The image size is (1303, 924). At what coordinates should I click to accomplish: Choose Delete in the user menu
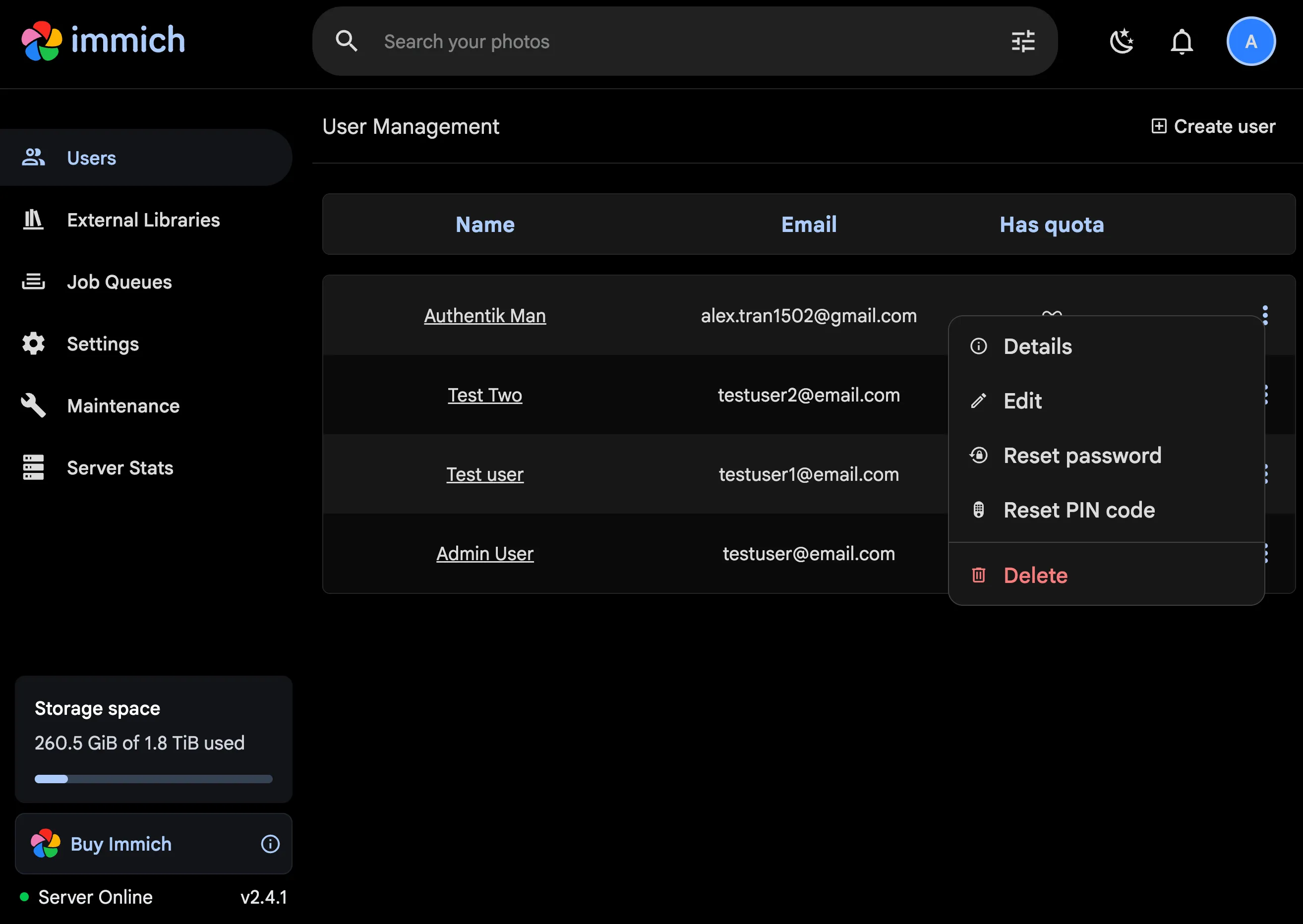(x=1035, y=575)
